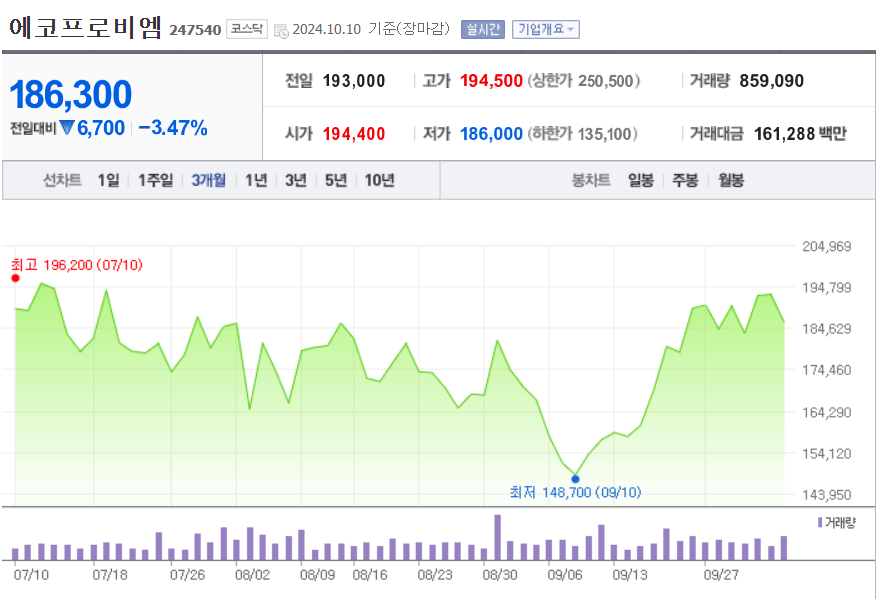Screen dimensions: 876x599
Task: Click the trading value 161,288 백만
Action: pyautogui.click(x=800, y=134)
